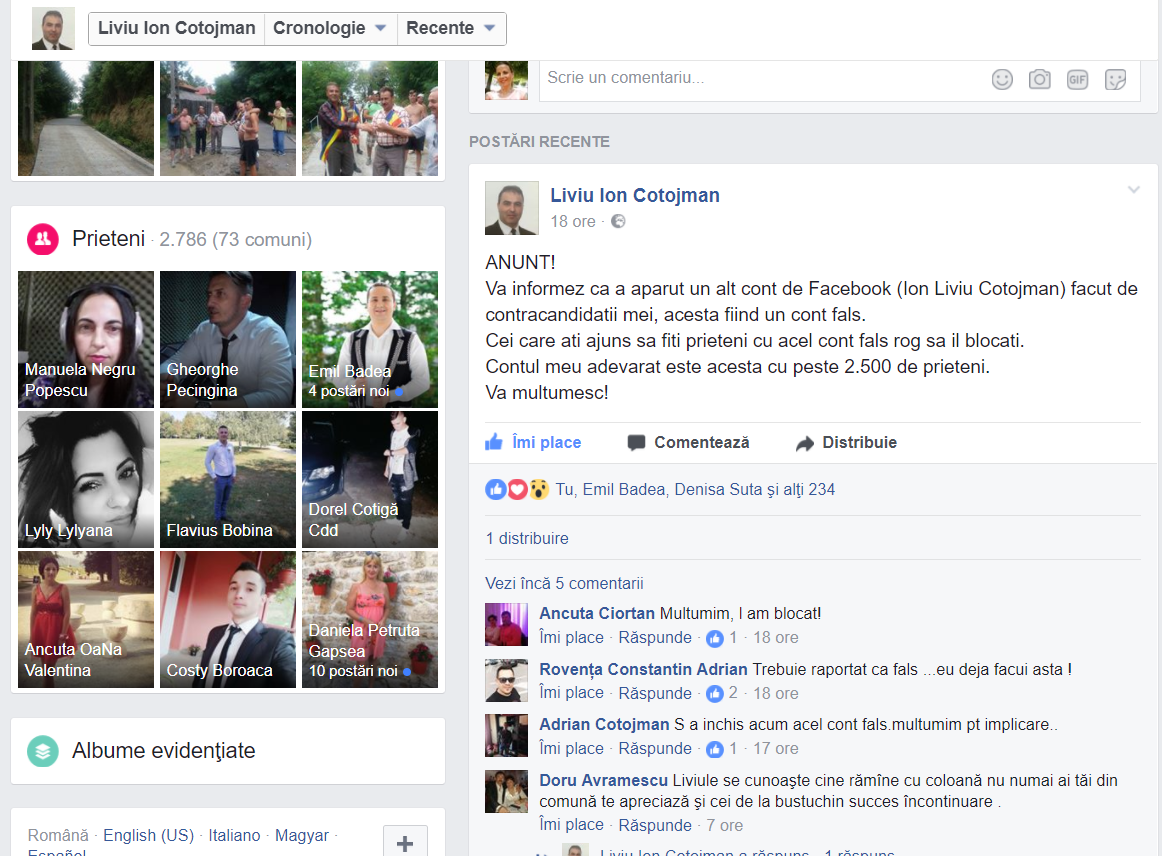Open the Albume evidențiate section

click(163, 751)
